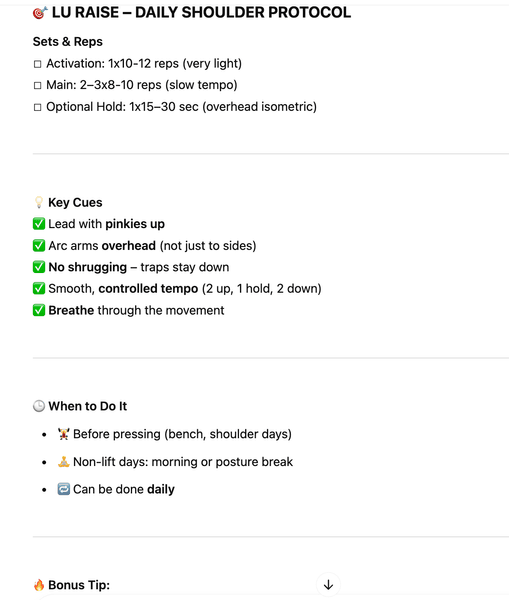The height and width of the screenshot is (600, 509).
Task: Click the meditation emoji beside Non-lift days
Action: (x=63, y=461)
